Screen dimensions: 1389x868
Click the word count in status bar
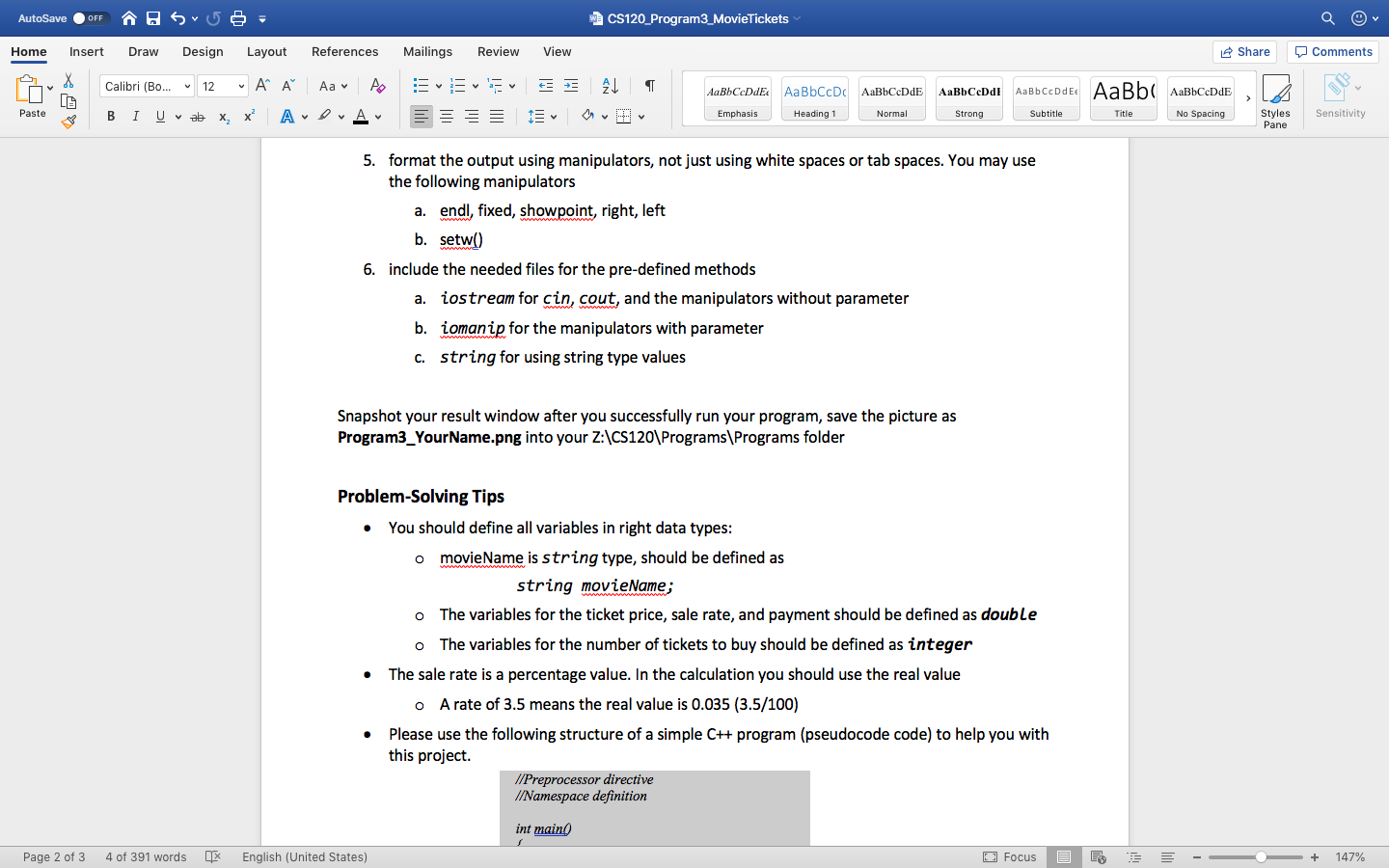click(x=145, y=856)
